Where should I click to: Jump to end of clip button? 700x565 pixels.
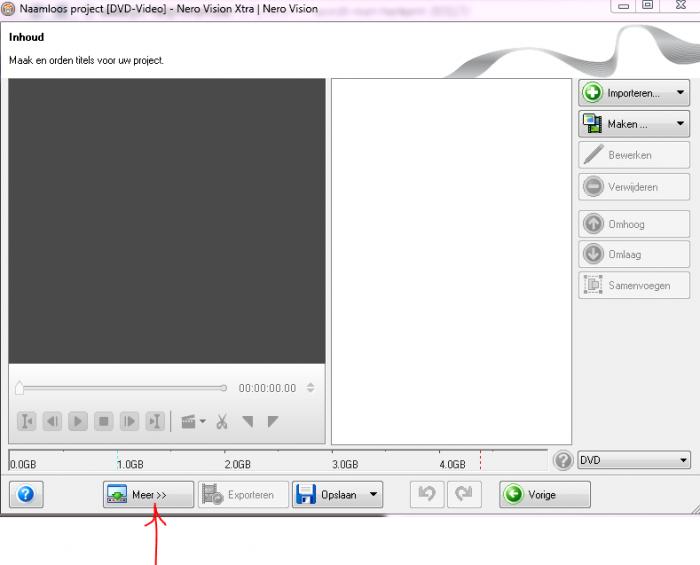point(155,421)
